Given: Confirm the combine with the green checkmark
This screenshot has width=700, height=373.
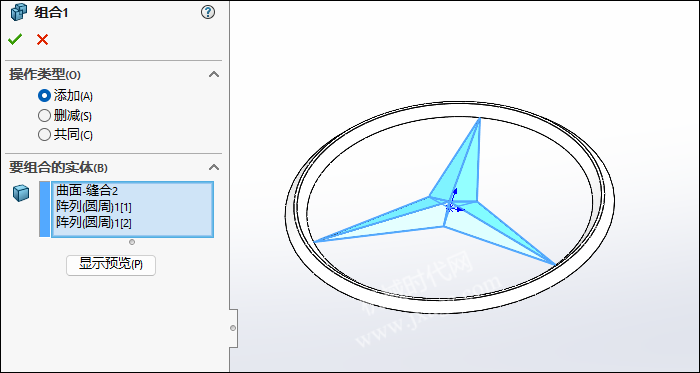Looking at the screenshot, I should pyautogui.click(x=15, y=40).
